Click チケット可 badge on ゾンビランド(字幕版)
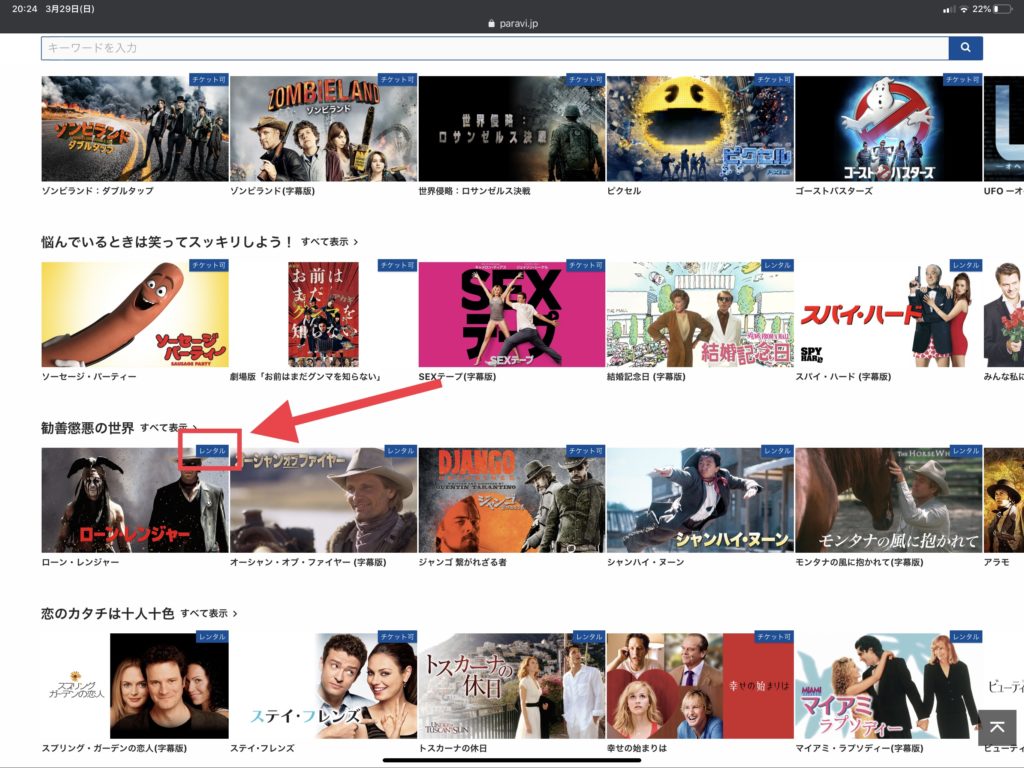 (x=397, y=80)
